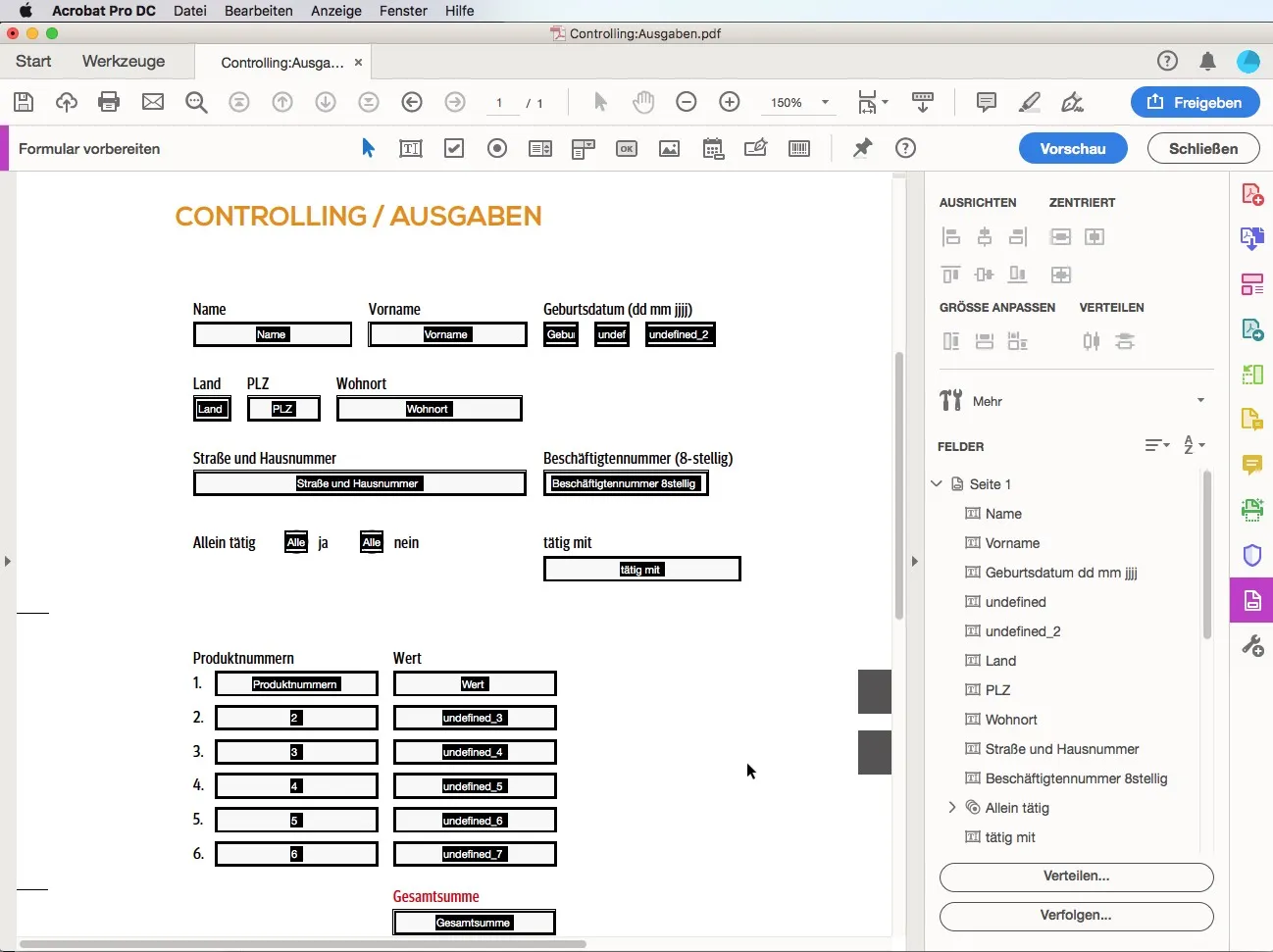
Task: Select the Radio Button field tool
Action: pos(497,148)
